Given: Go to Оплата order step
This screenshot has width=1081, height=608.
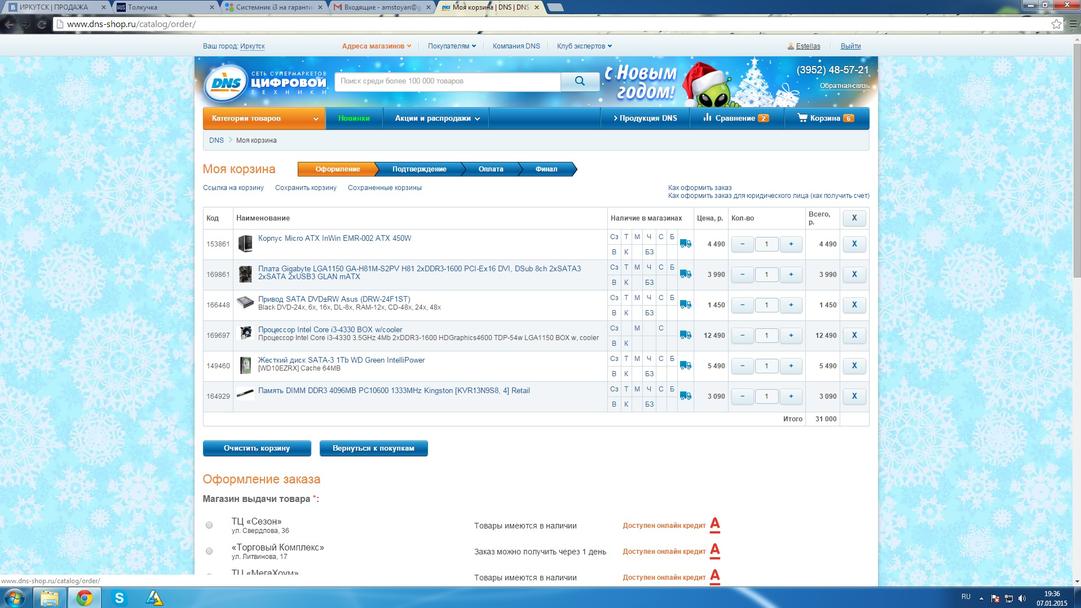Looking at the screenshot, I should click(x=491, y=169).
